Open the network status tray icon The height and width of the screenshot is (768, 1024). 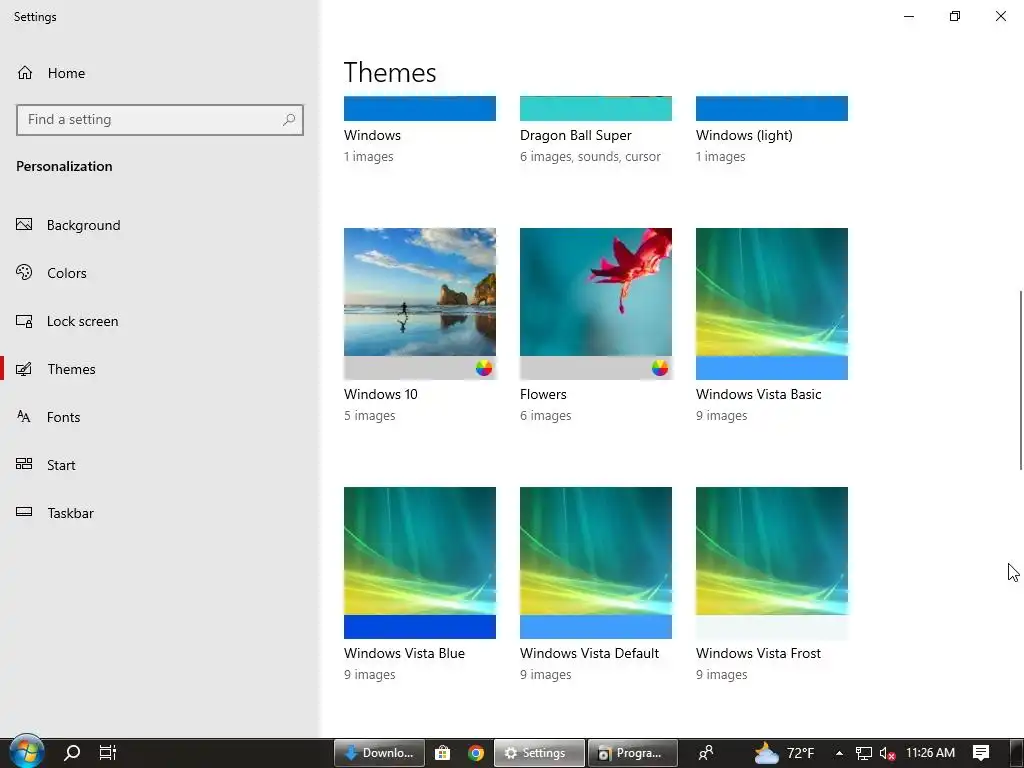pyautogui.click(x=864, y=753)
